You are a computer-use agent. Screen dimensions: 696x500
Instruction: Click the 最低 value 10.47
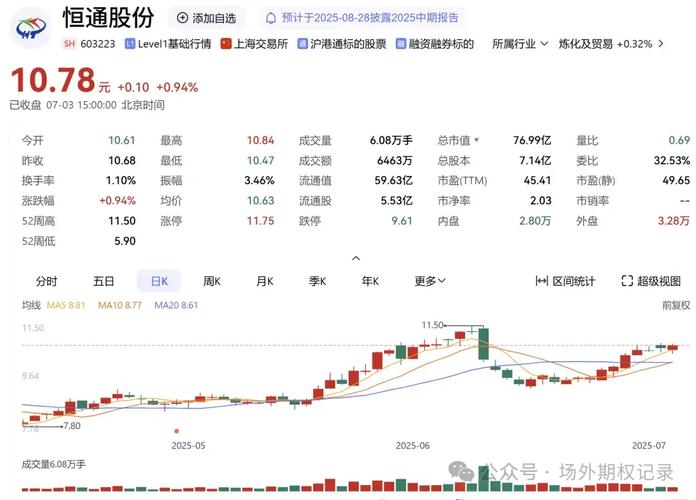[x=261, y=160]
